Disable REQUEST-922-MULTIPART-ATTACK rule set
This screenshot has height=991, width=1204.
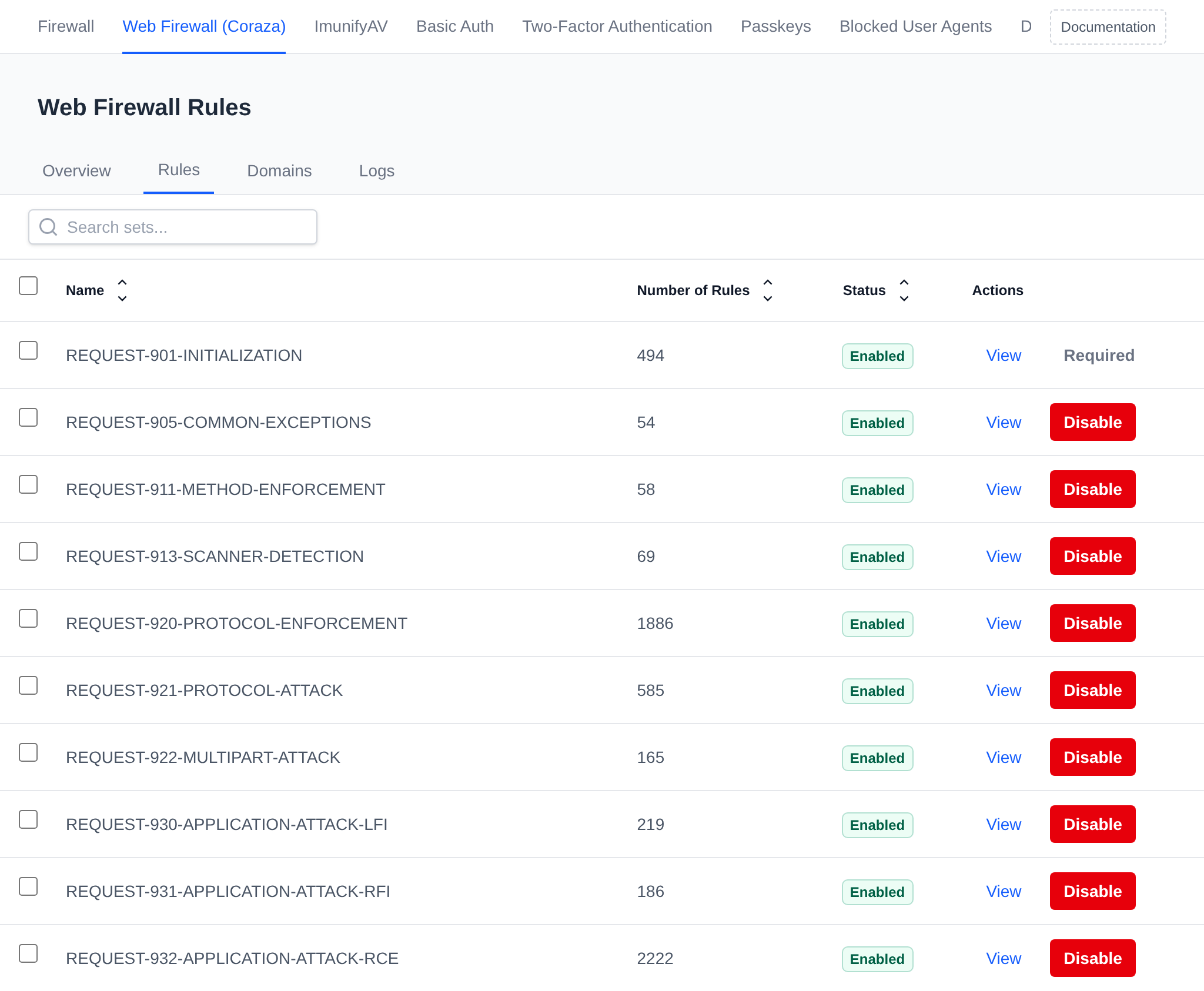coord(1093,757)
